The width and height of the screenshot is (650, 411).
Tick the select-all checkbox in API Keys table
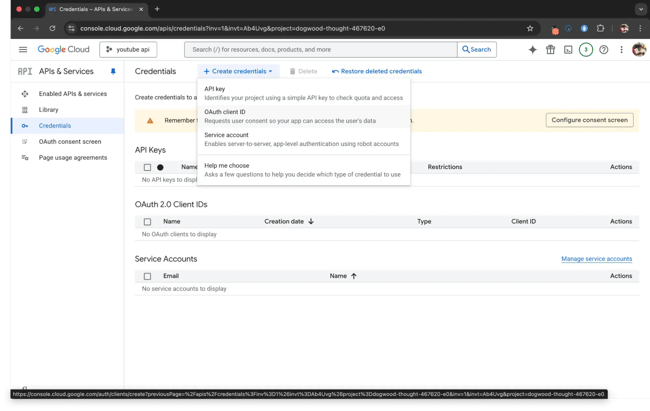(x=147, y=167)
